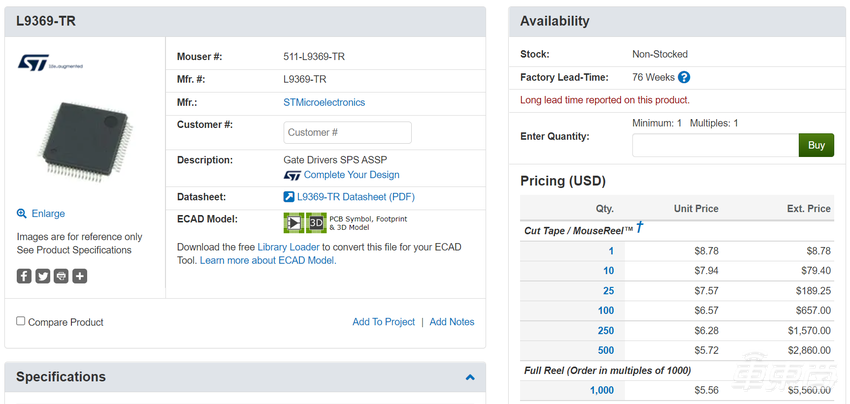Click Add Notes link
Viewport: 850px width, 404px height.
452,322
